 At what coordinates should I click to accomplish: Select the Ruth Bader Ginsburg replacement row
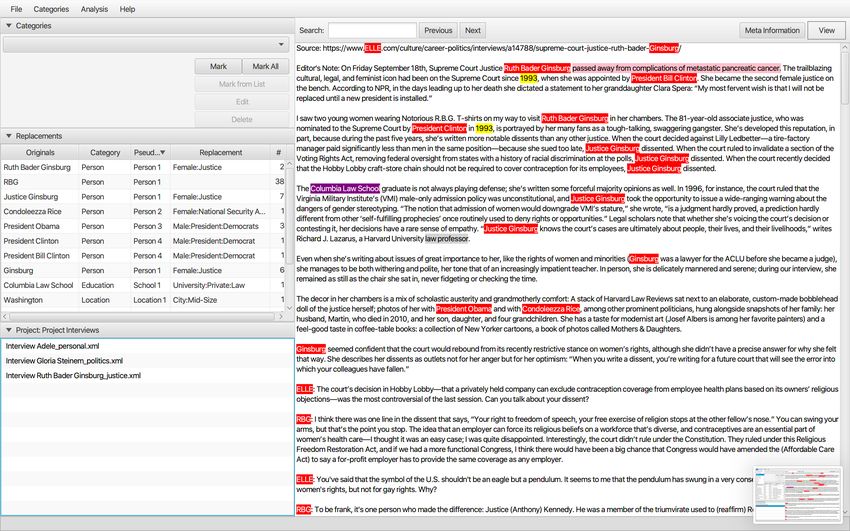(x=143, y=167)
